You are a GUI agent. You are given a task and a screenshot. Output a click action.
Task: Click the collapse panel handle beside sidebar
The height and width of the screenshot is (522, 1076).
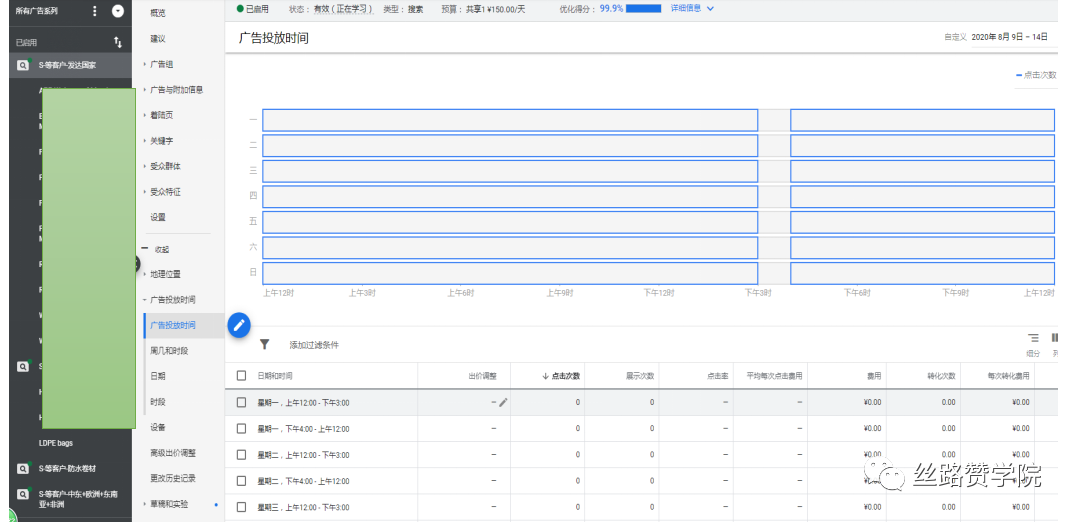coord(136,263)
